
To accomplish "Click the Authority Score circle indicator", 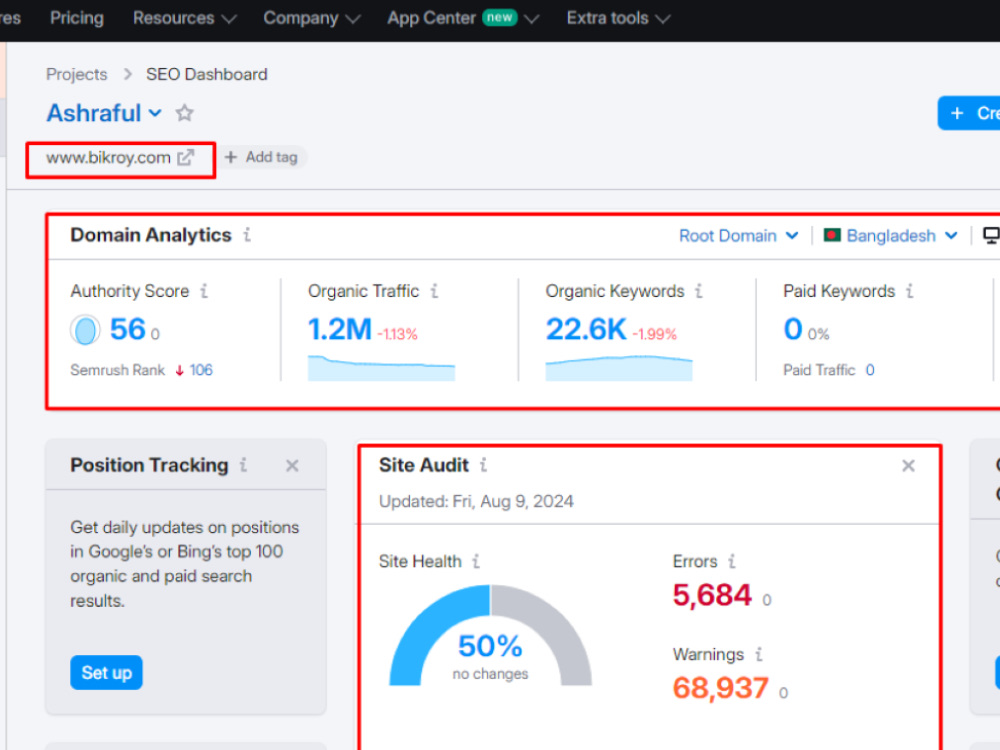I will [x=85, y=330].
